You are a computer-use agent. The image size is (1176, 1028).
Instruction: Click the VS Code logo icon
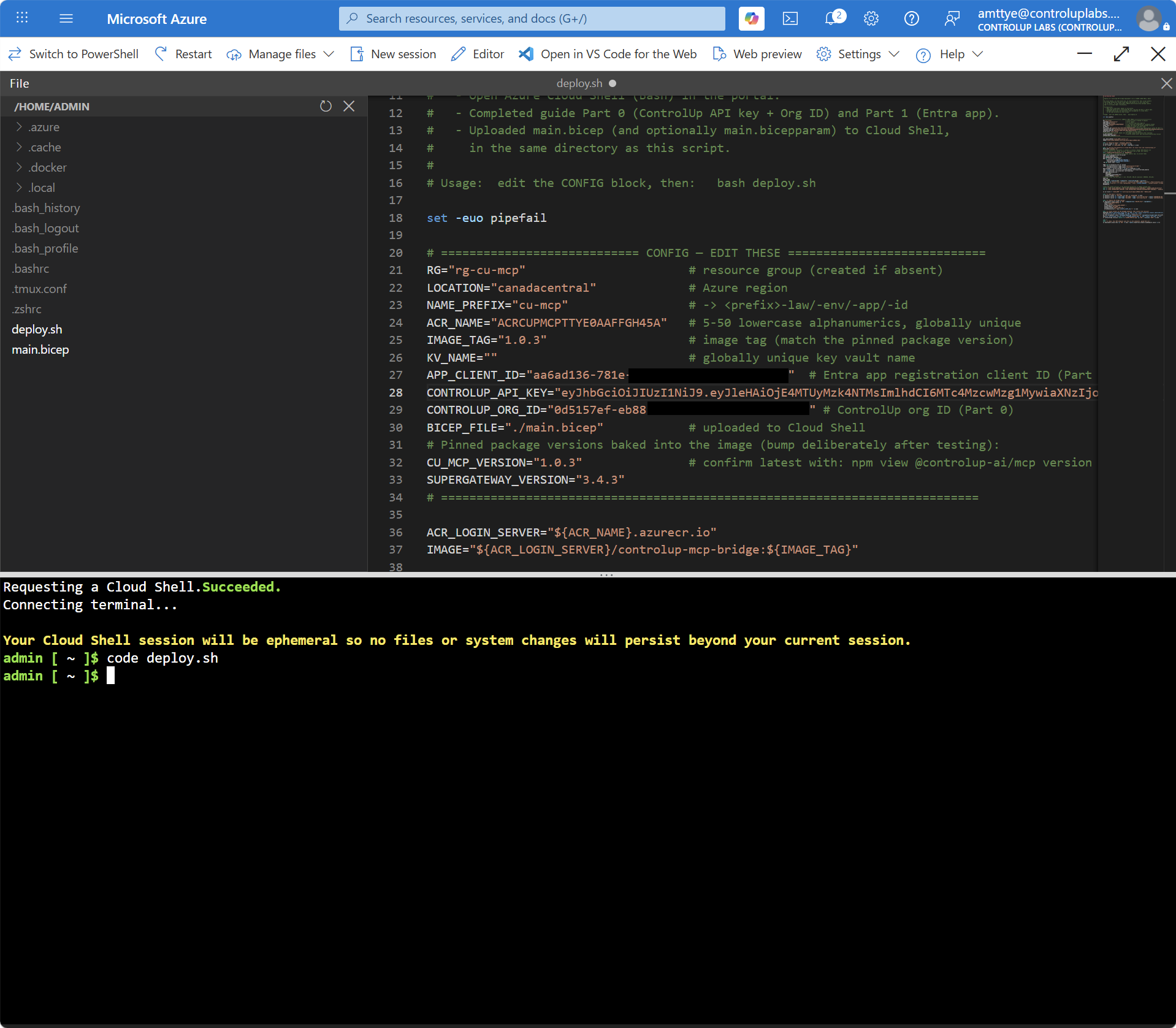coord(525,54)
